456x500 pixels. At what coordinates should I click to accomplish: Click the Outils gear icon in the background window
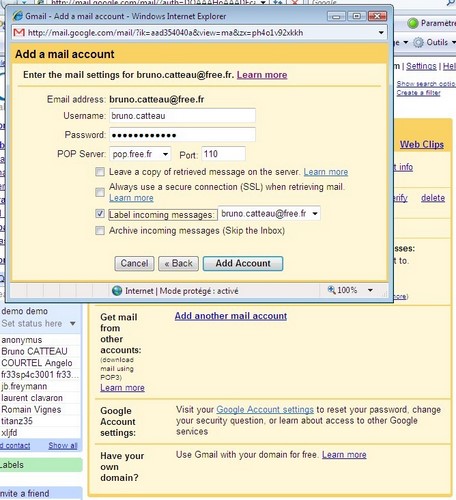[418, 42]
